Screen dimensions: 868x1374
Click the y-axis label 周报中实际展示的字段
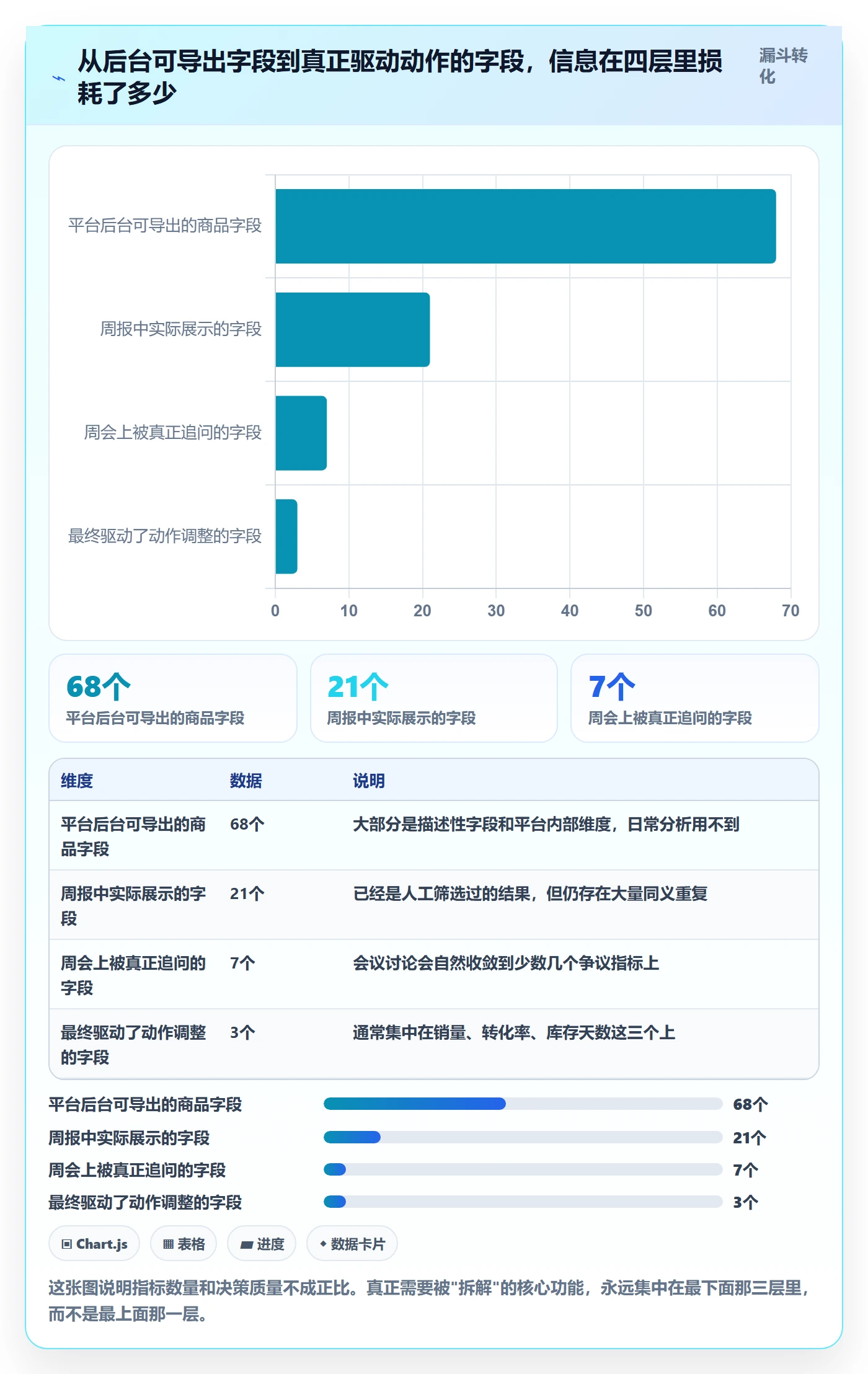coord(181,329)
